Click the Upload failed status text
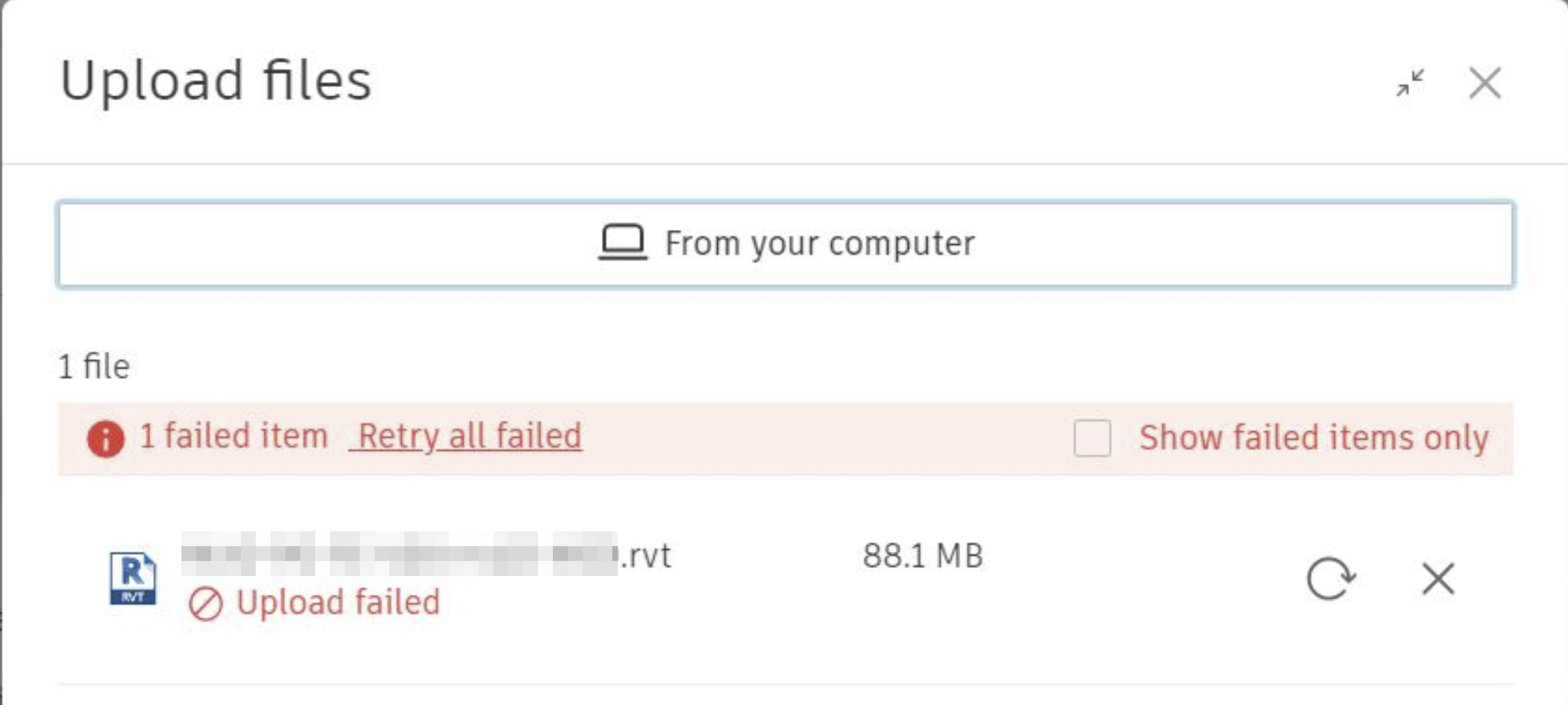Screen dimensions: 1568x705 tap(338, 602)
